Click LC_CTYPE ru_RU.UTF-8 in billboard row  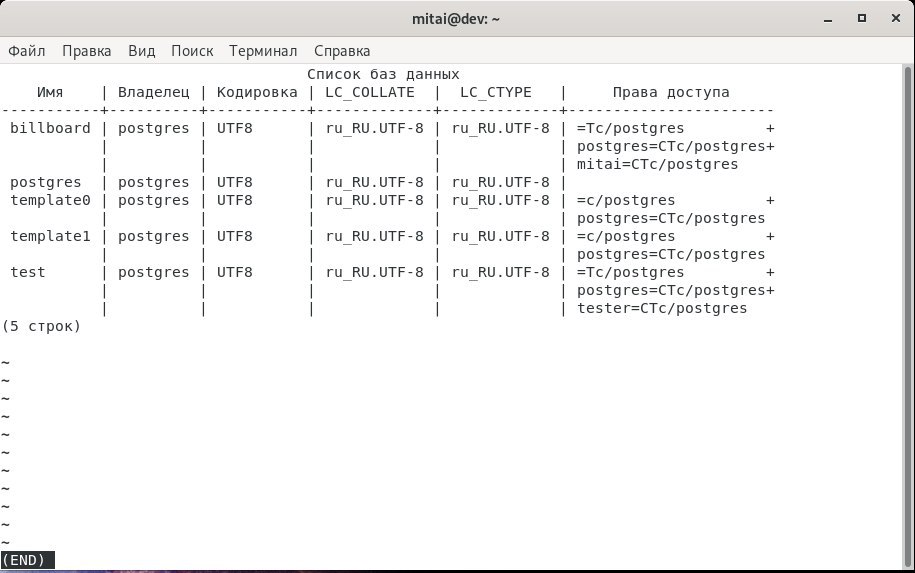click(501, 128)
